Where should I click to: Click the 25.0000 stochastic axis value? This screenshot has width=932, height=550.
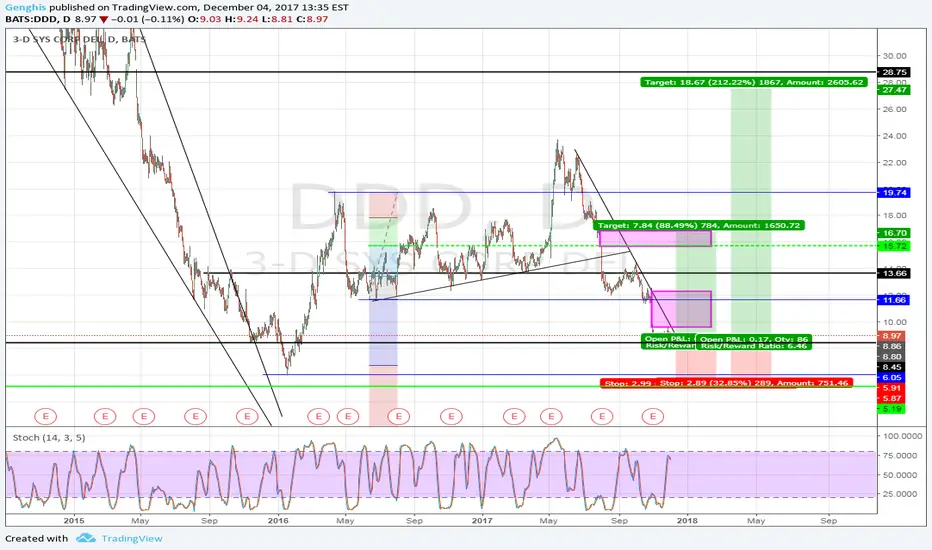[x=902, y=494]
